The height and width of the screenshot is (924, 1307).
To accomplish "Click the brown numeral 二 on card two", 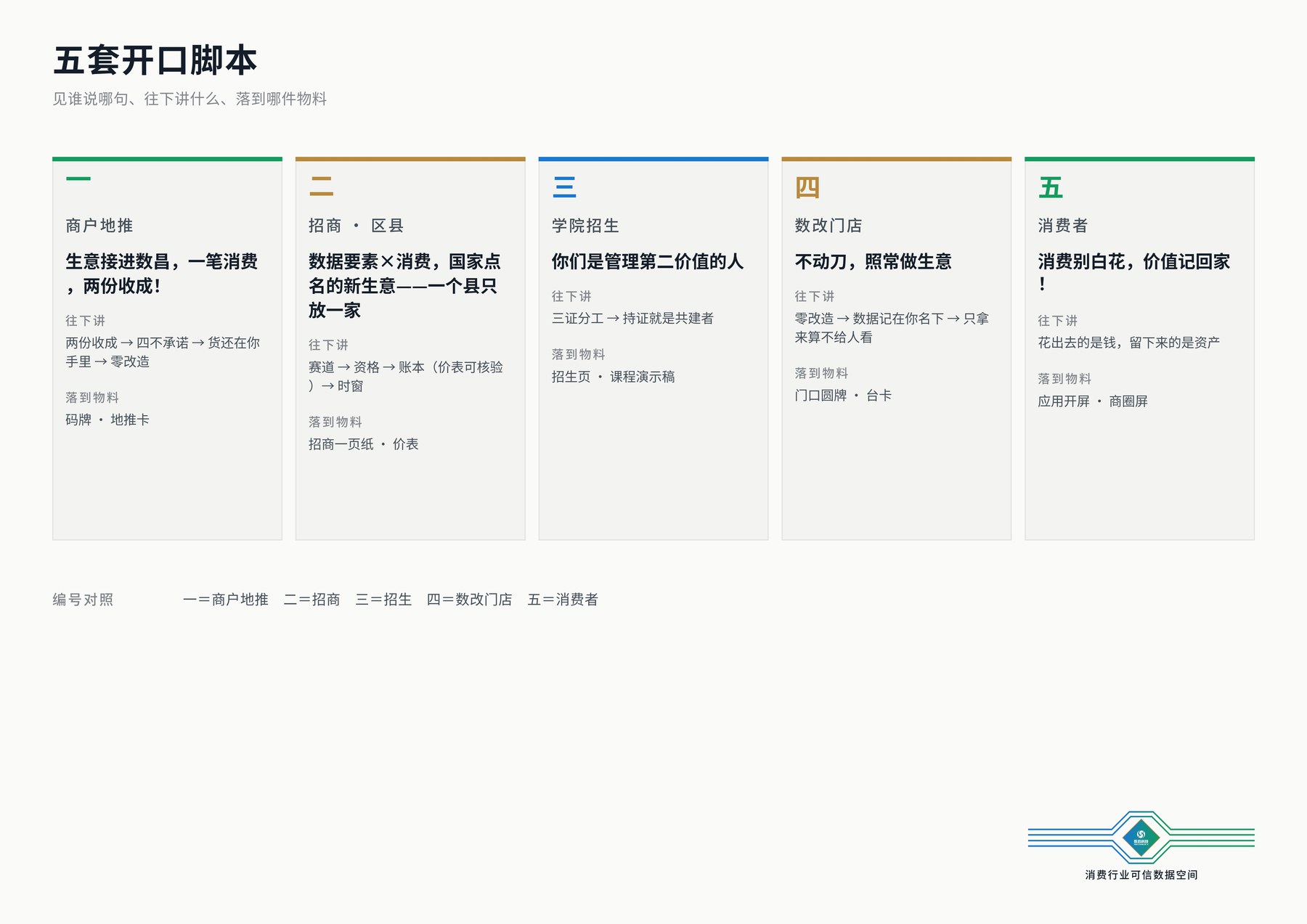I will click(x=321, y=187).
